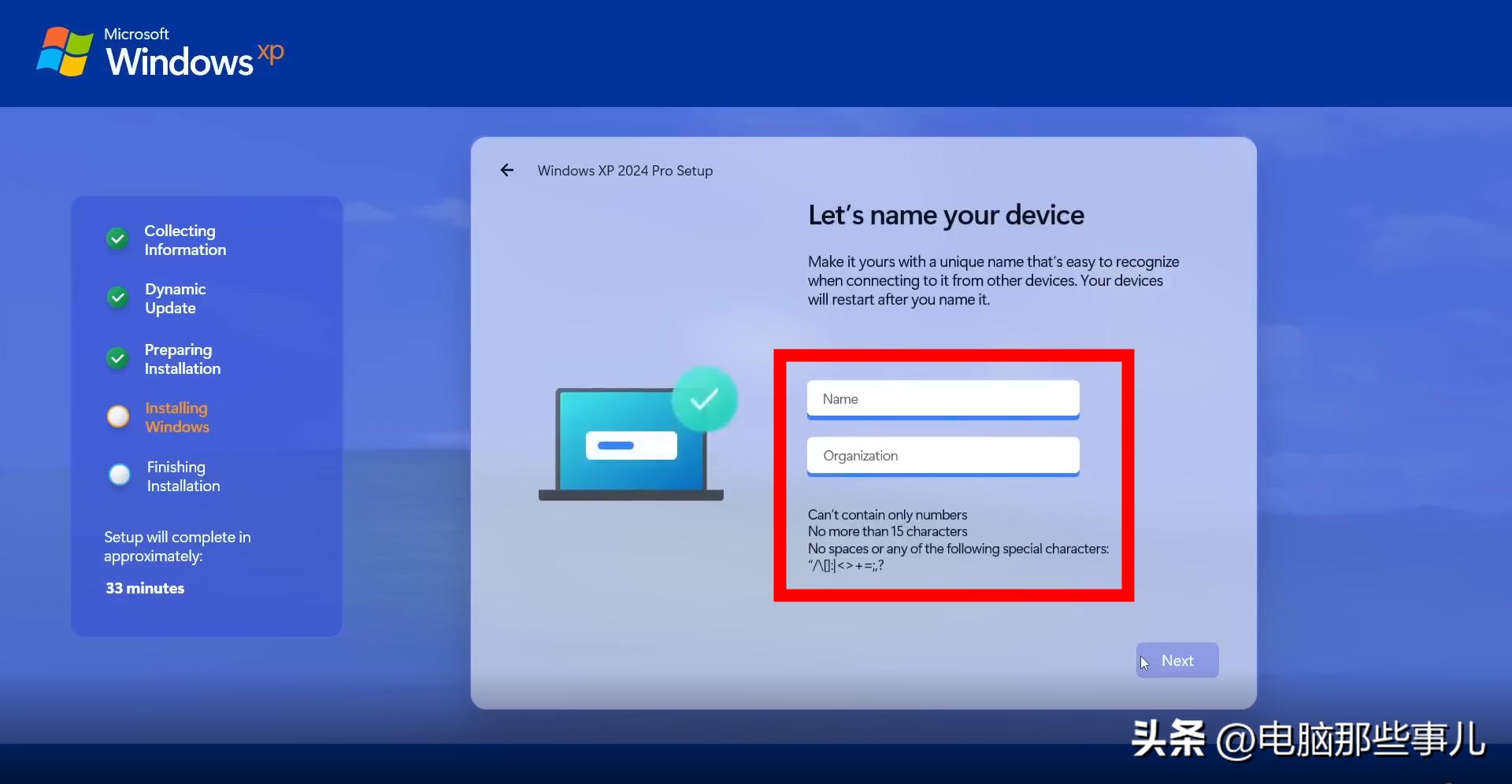
Task: Click the Preparing Installation checkmark icon
Action: [117, 358]
